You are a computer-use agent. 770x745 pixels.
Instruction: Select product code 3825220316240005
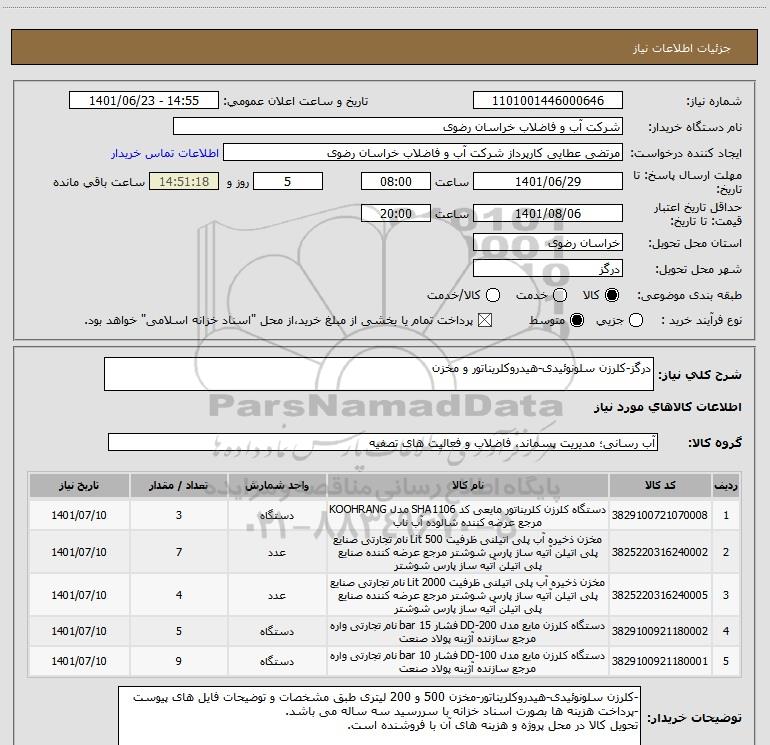[660, 595]
